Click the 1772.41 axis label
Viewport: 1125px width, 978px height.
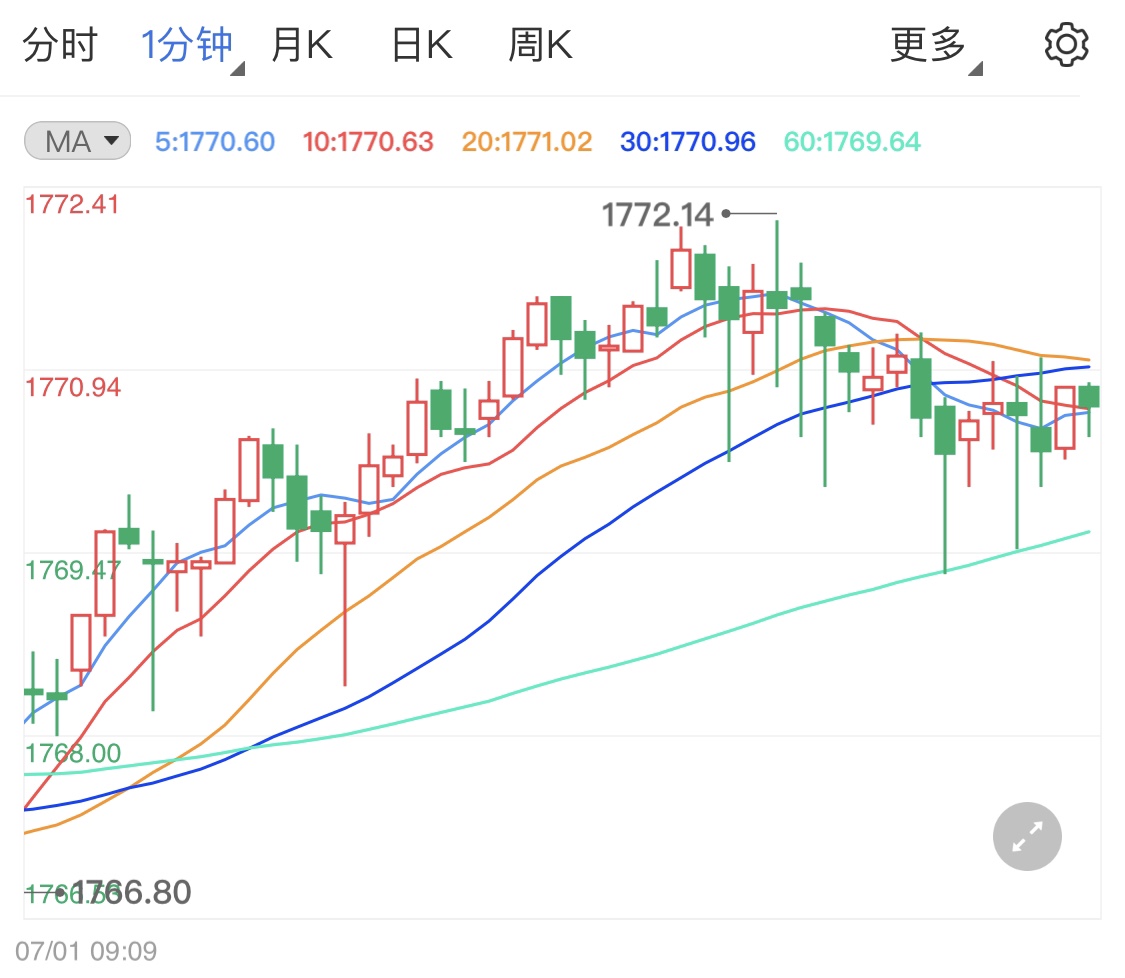click(72, 204)
